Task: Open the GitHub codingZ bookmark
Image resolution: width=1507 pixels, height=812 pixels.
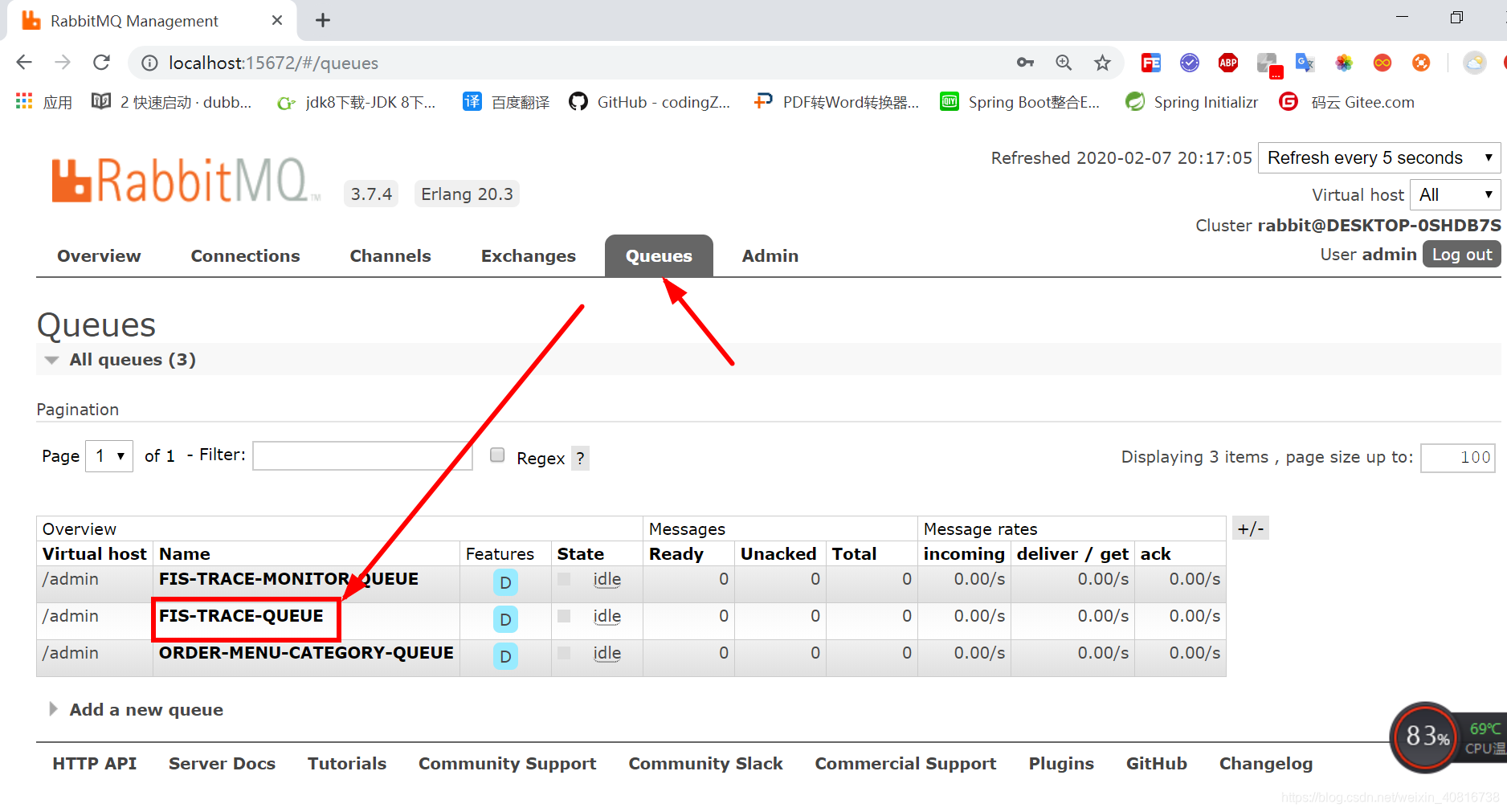Action: pos(650,102)
